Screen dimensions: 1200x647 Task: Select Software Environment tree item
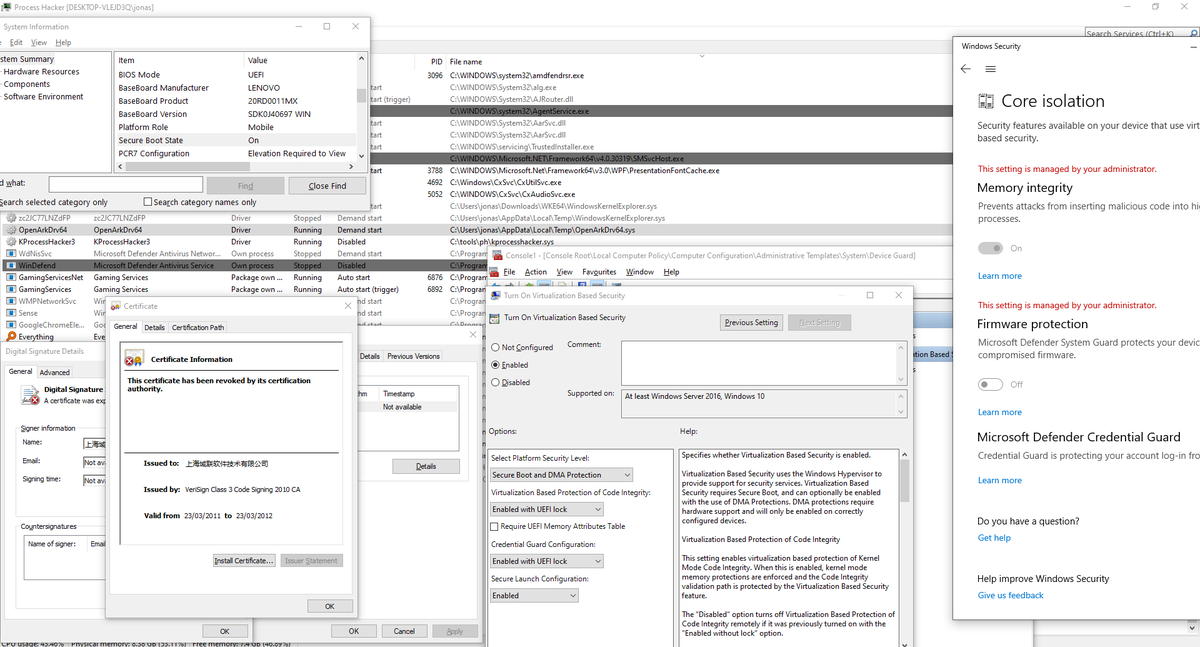tap(43, 97)
